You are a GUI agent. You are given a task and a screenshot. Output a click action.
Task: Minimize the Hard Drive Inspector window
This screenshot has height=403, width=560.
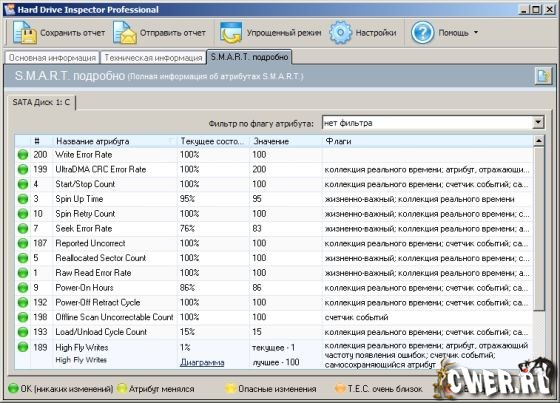(x=524, y=10)
